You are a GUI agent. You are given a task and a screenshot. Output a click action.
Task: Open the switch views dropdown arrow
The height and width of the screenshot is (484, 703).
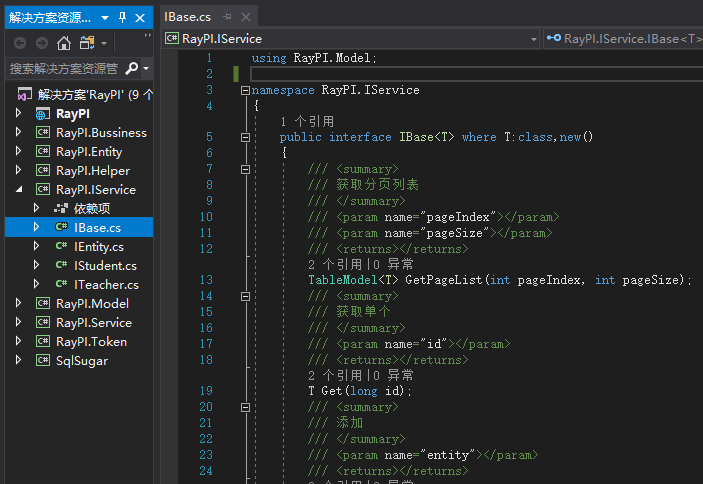point(104,43)
